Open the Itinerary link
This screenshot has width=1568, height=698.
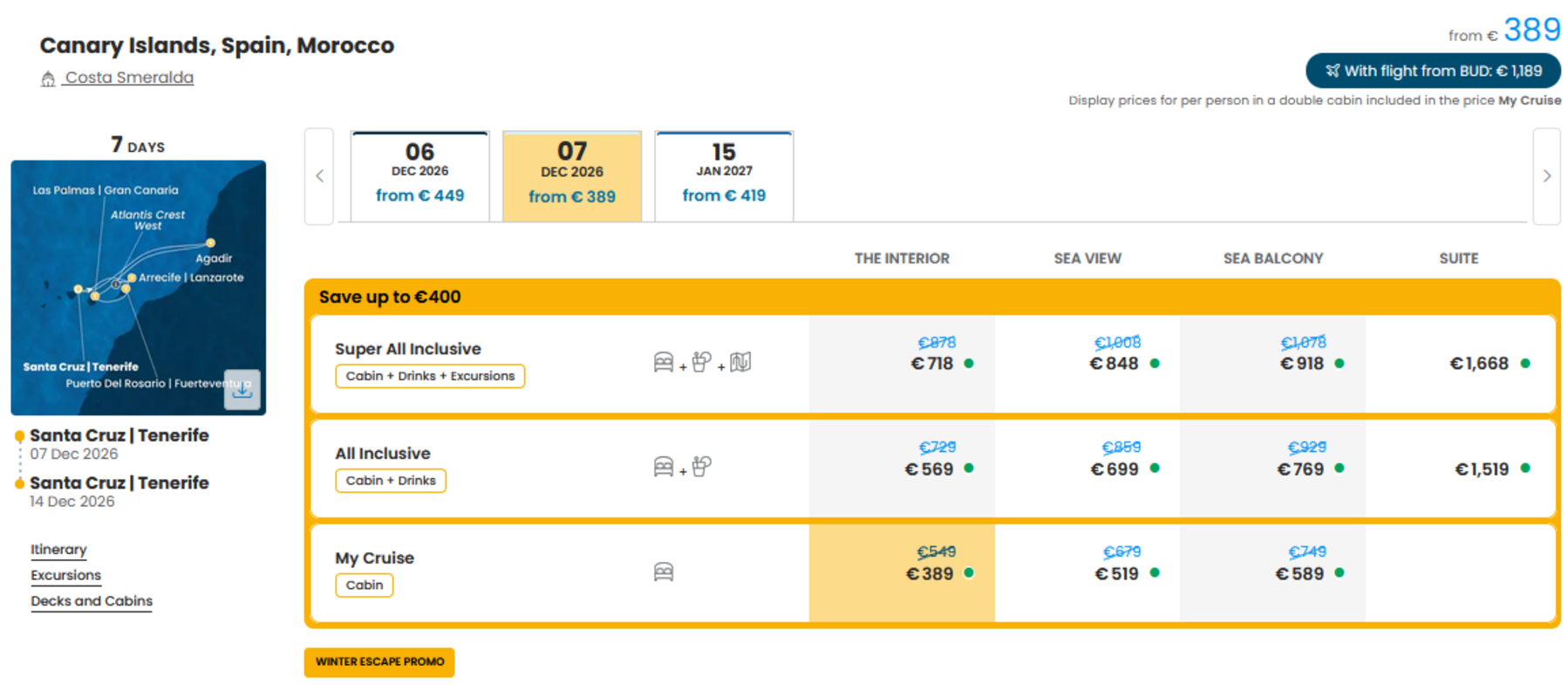coord(58,550)
